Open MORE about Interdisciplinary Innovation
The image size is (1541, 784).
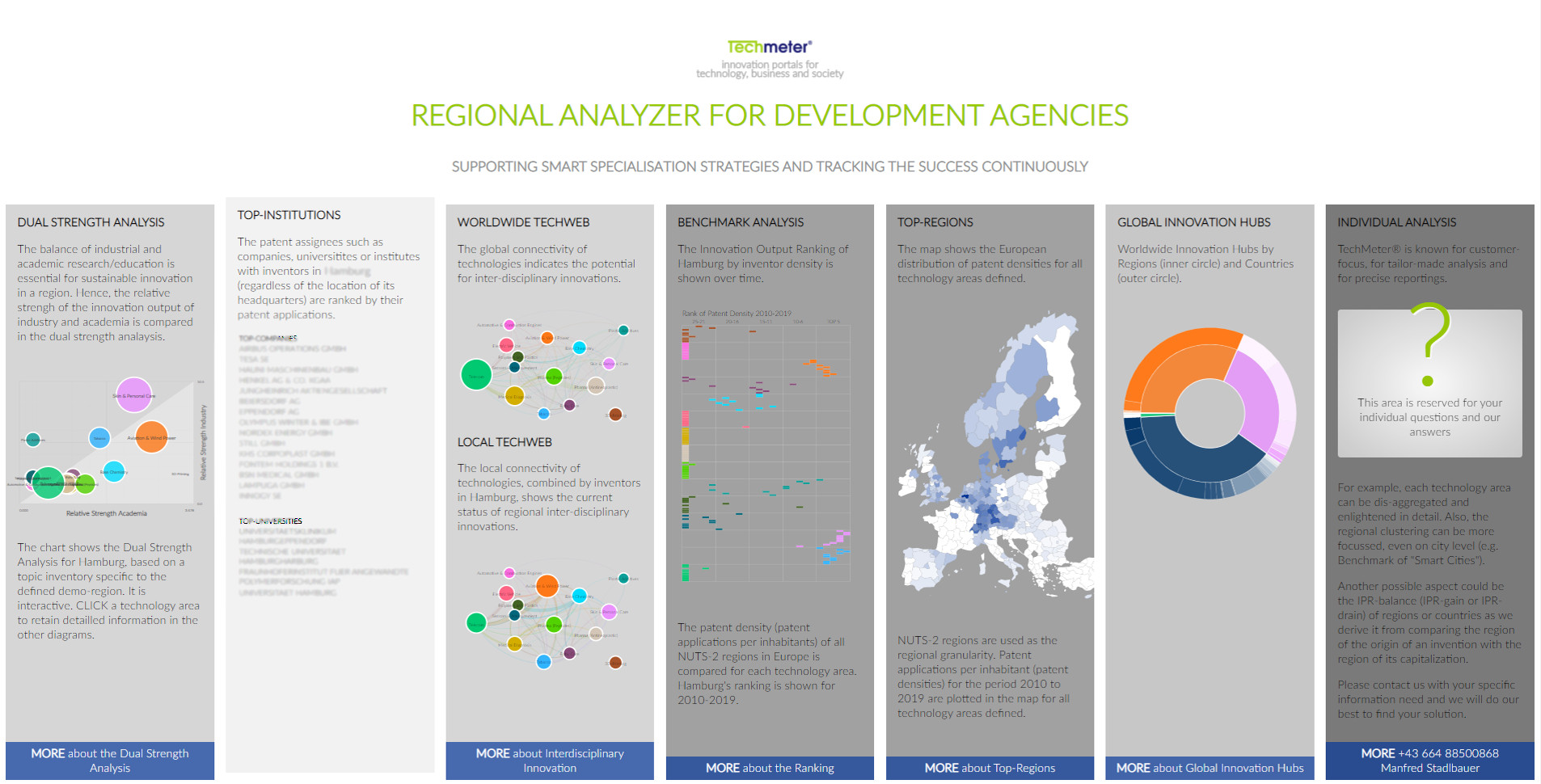point(550,761)
